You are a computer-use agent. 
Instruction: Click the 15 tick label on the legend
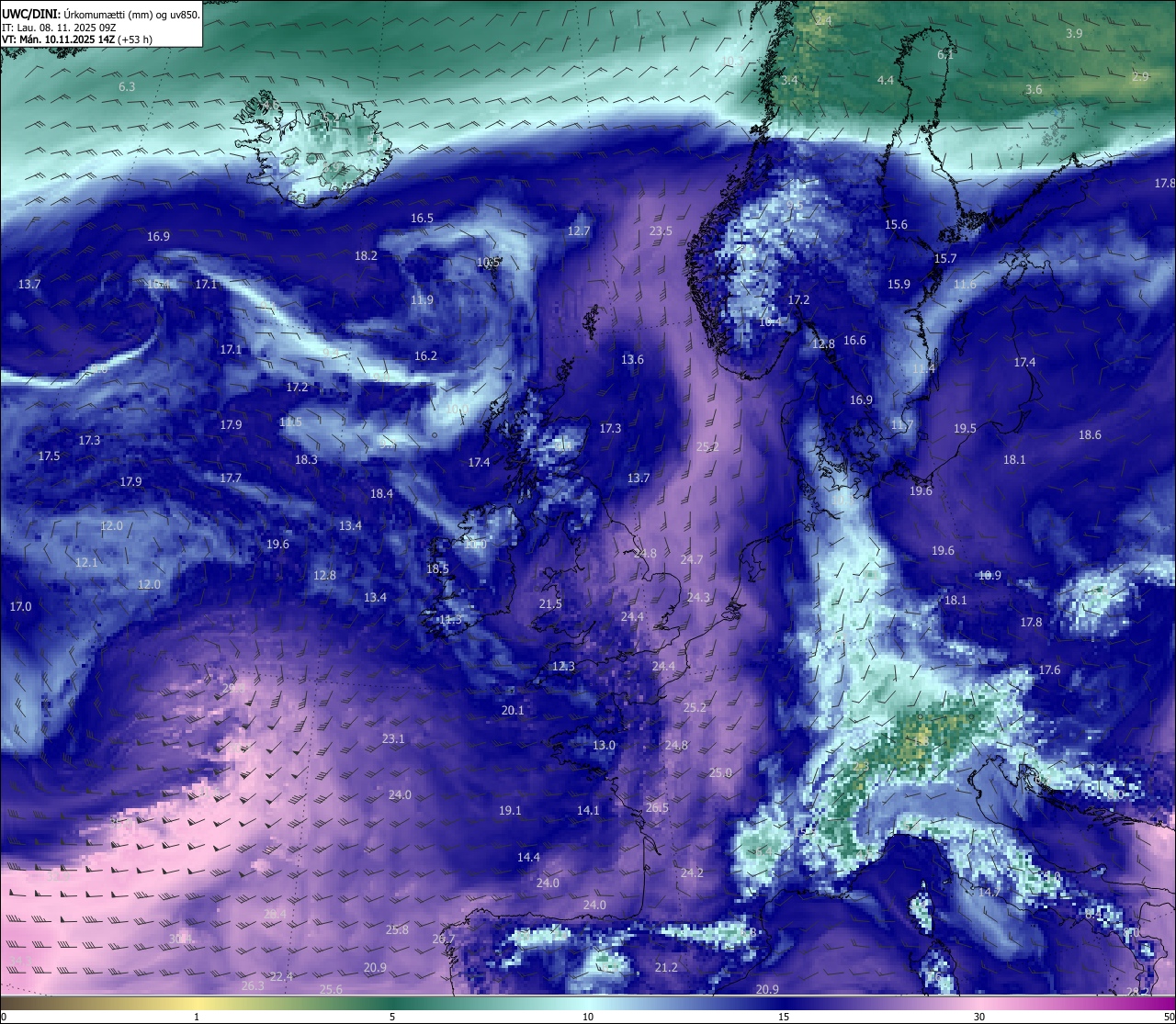[x=784, y=1017]
